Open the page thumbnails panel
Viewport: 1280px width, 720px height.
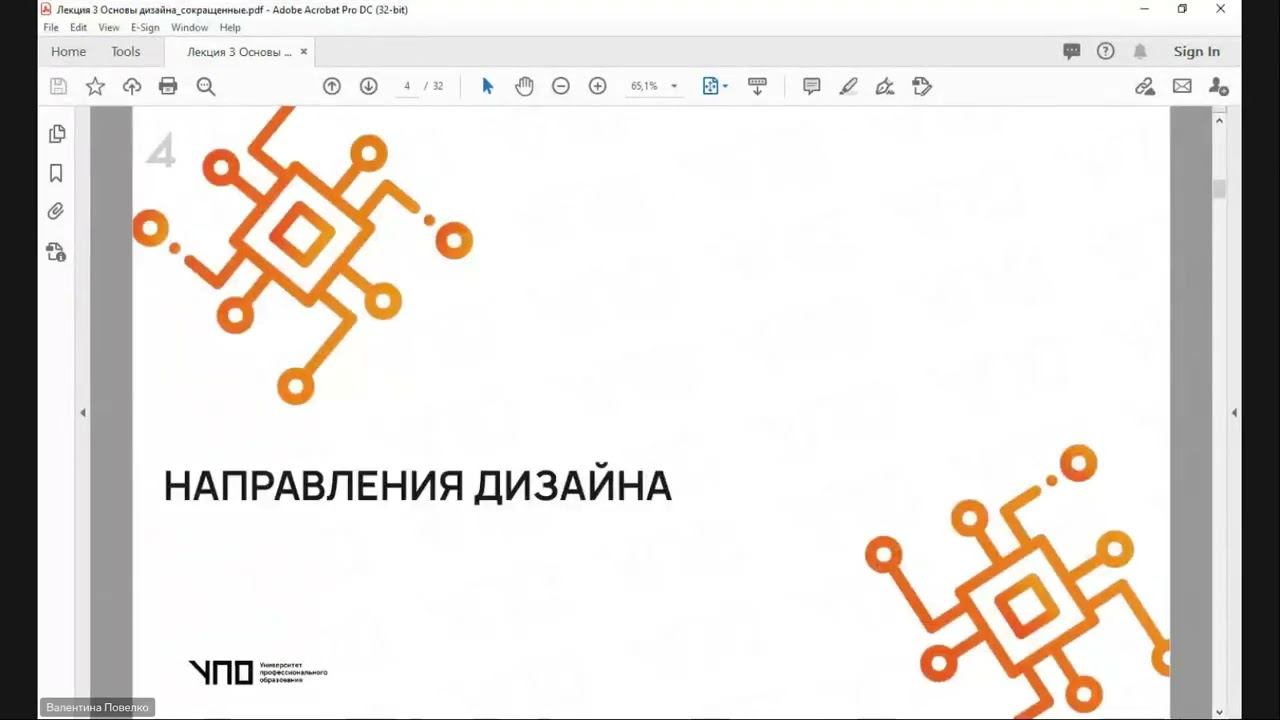click(x=56, y=134)
